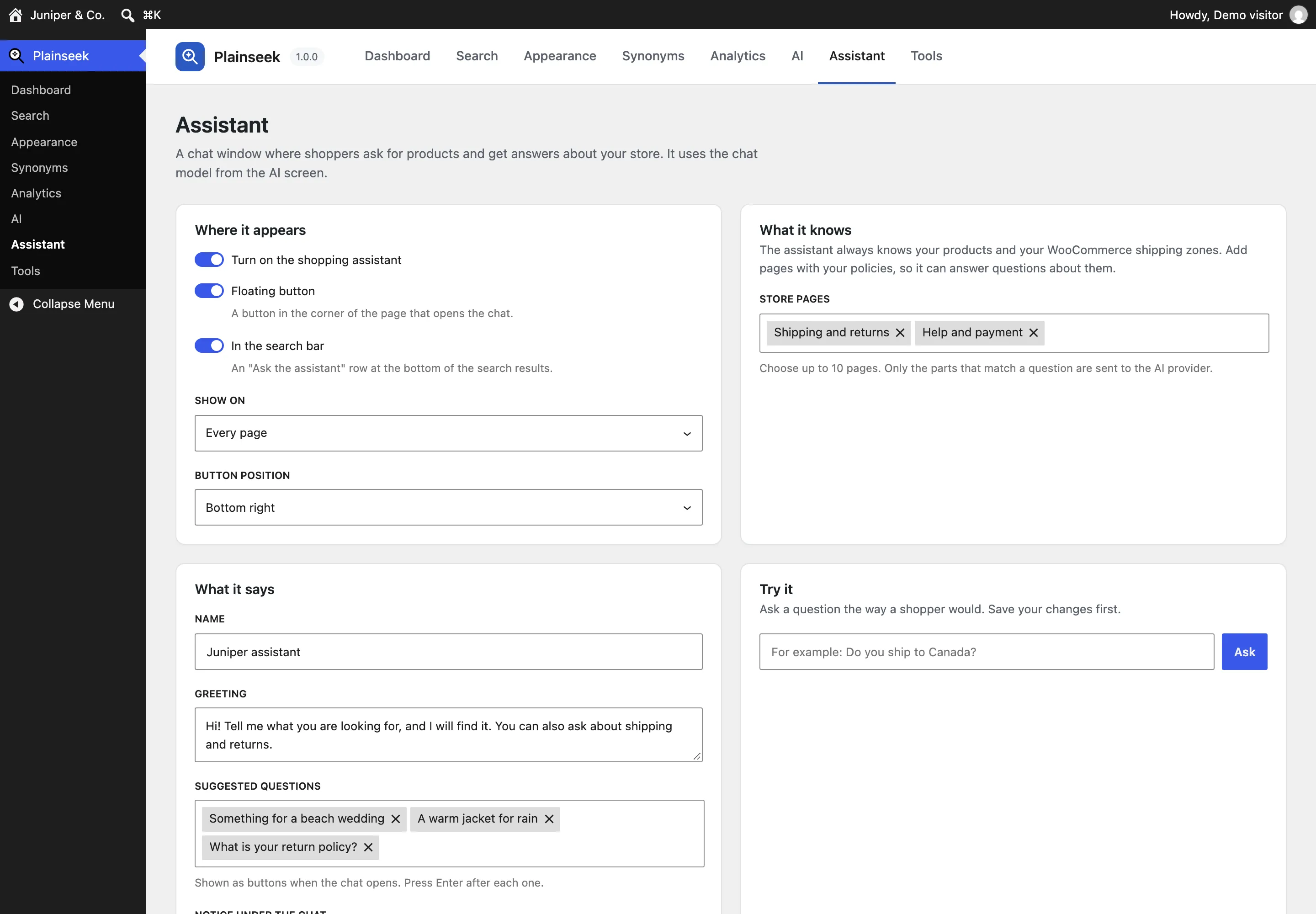Image resolution: width=1316 pixels, height=914 pixels.
Task: Switch to the Dashboard tab
Action: [x=397, y=56]
